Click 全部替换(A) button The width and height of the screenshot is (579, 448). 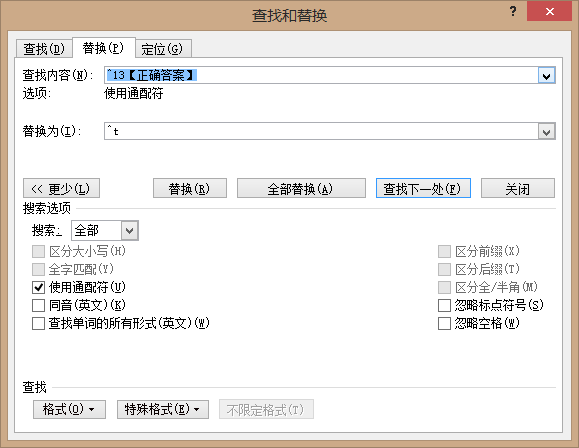pyautogui.click(x=301, y=188)
